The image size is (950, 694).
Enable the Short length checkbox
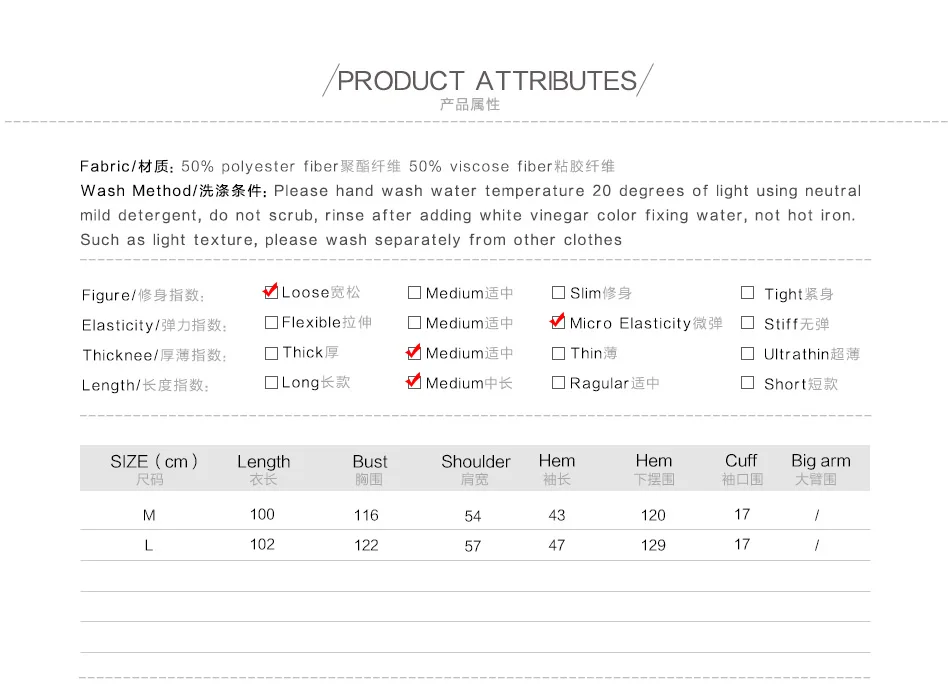tap(748, 383)
